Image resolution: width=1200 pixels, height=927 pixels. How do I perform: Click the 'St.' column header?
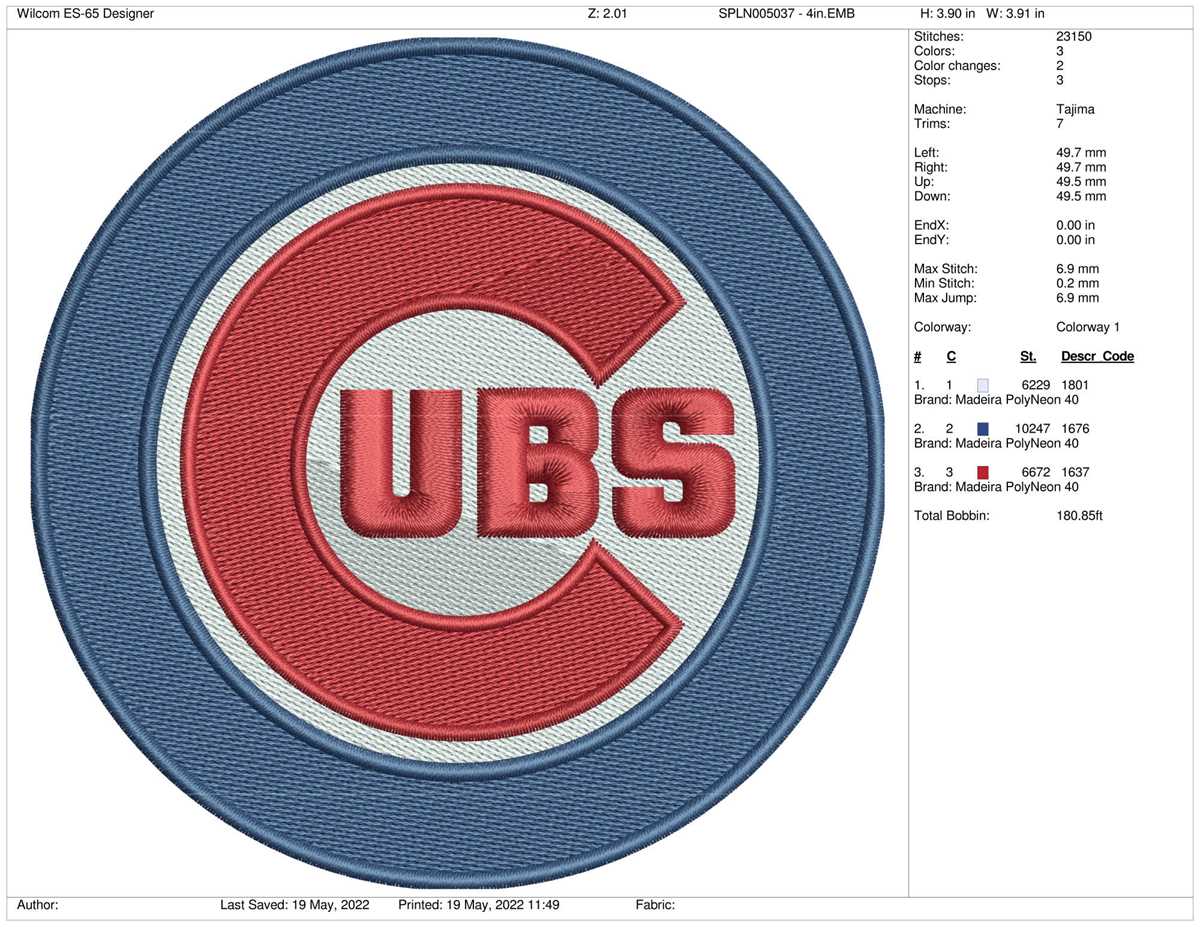(1028, 356)
